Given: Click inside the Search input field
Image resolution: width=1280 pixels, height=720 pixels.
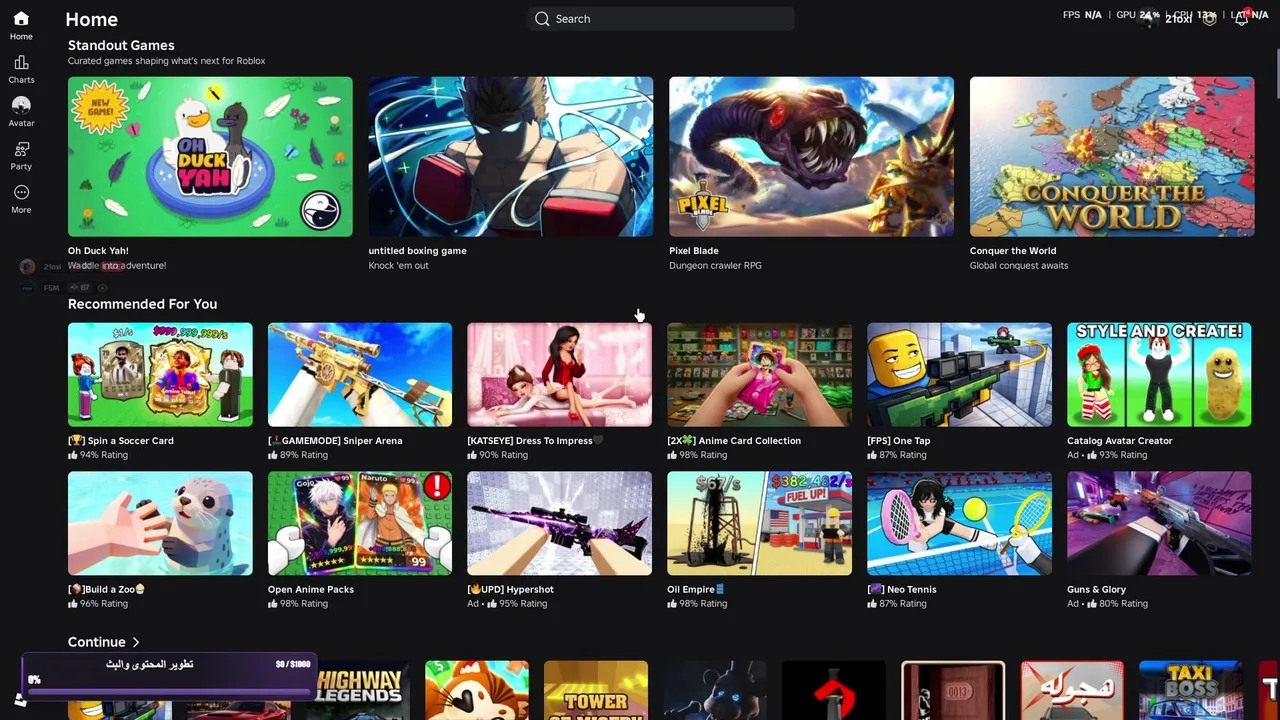Looking at the screenshot, I should 661,19.
